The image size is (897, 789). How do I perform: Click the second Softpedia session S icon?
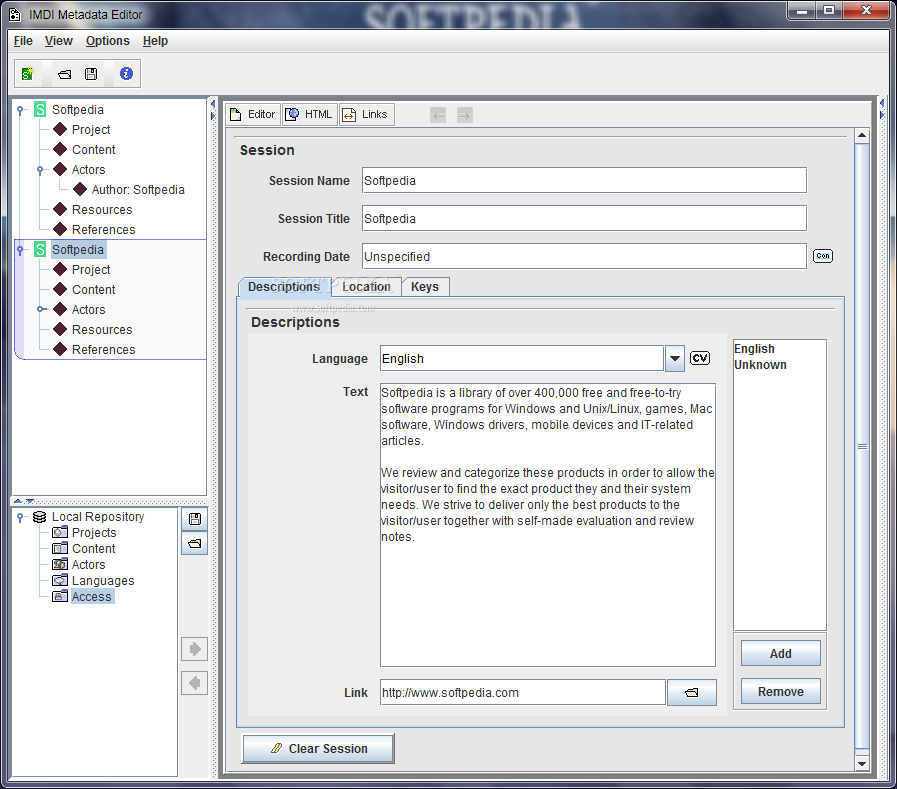[x=40, y=249]
